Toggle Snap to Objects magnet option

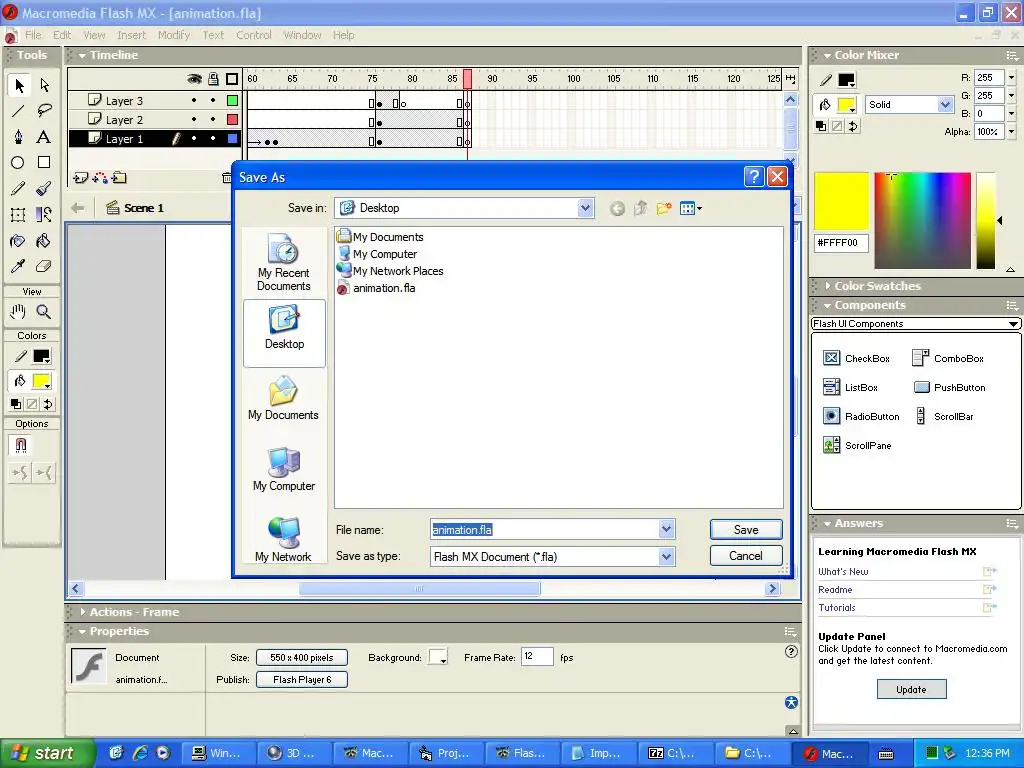(20, 445)
